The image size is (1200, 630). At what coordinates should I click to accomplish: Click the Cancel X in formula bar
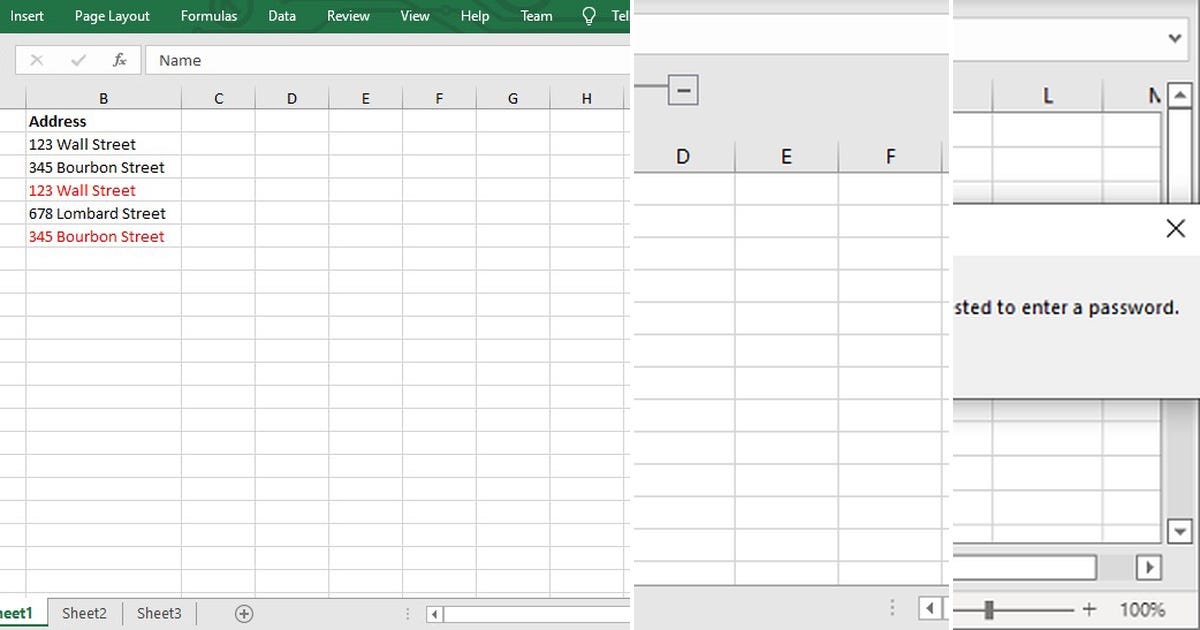(36, 60)
